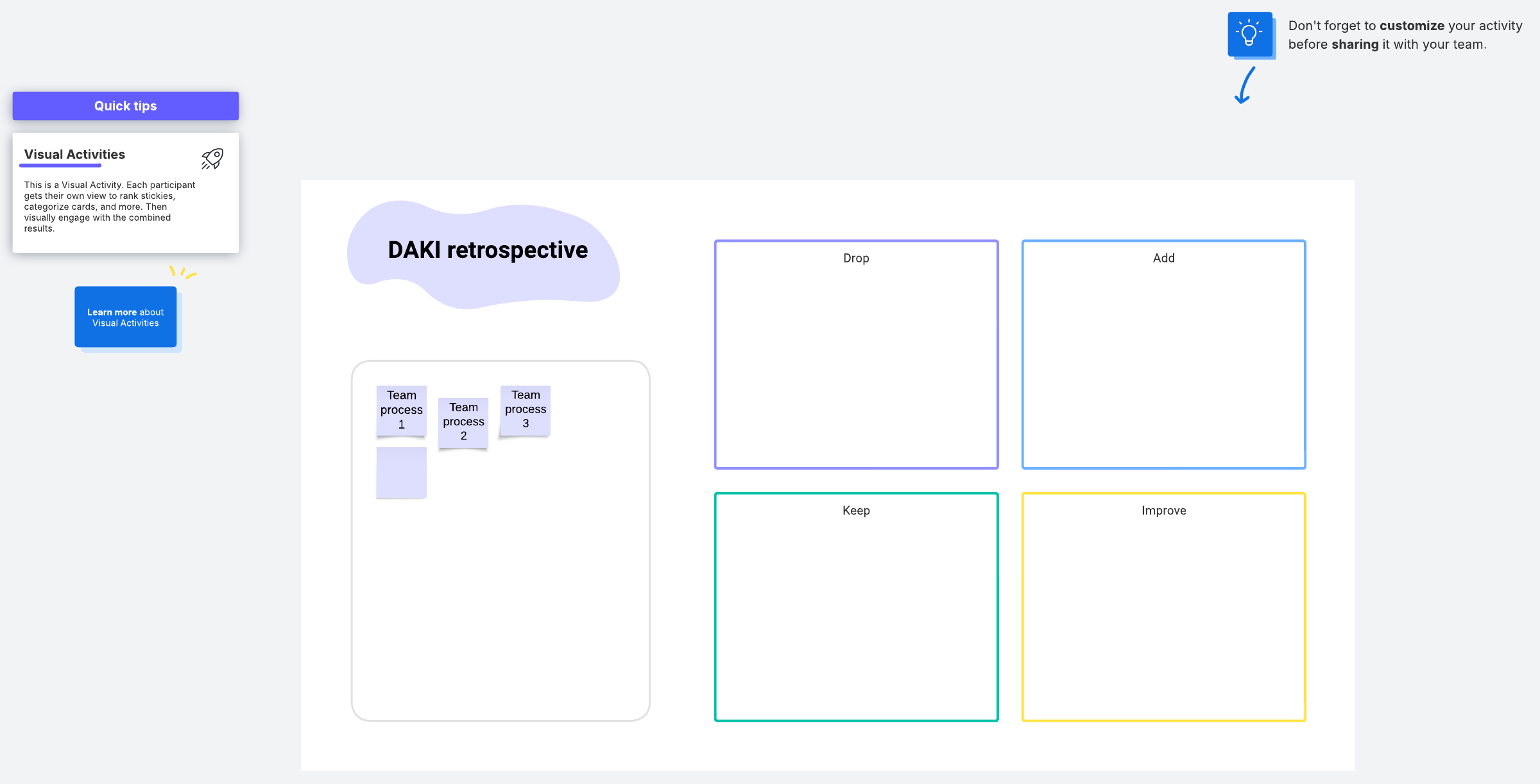Image resolution: width=1540 pixels, height=784 pixels.
Task: Select the Team process 3 sticky note
Action: click(x=526, y=410)
